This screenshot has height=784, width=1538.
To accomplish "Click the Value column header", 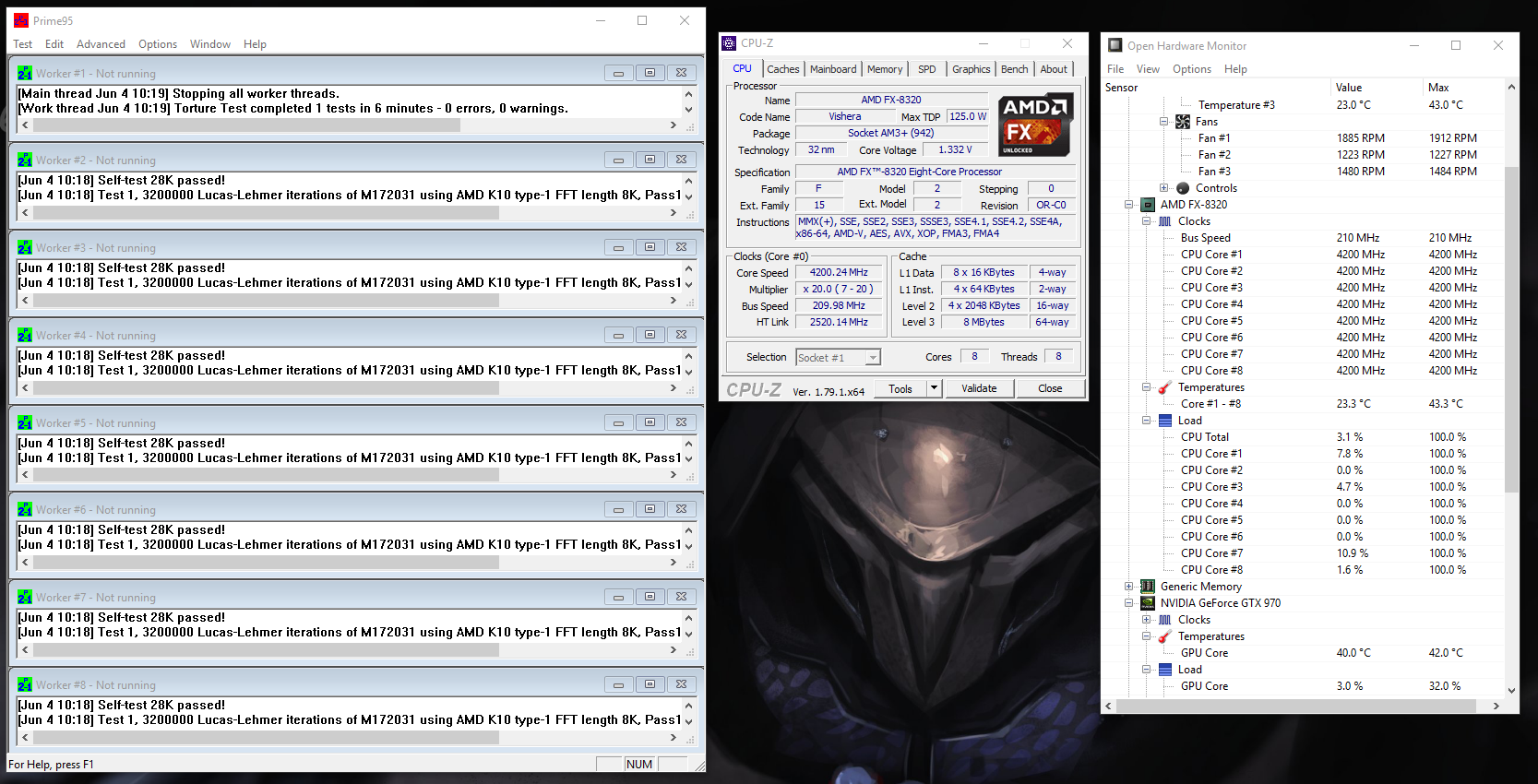I will pyautogui.click(x=1377, y=88).
